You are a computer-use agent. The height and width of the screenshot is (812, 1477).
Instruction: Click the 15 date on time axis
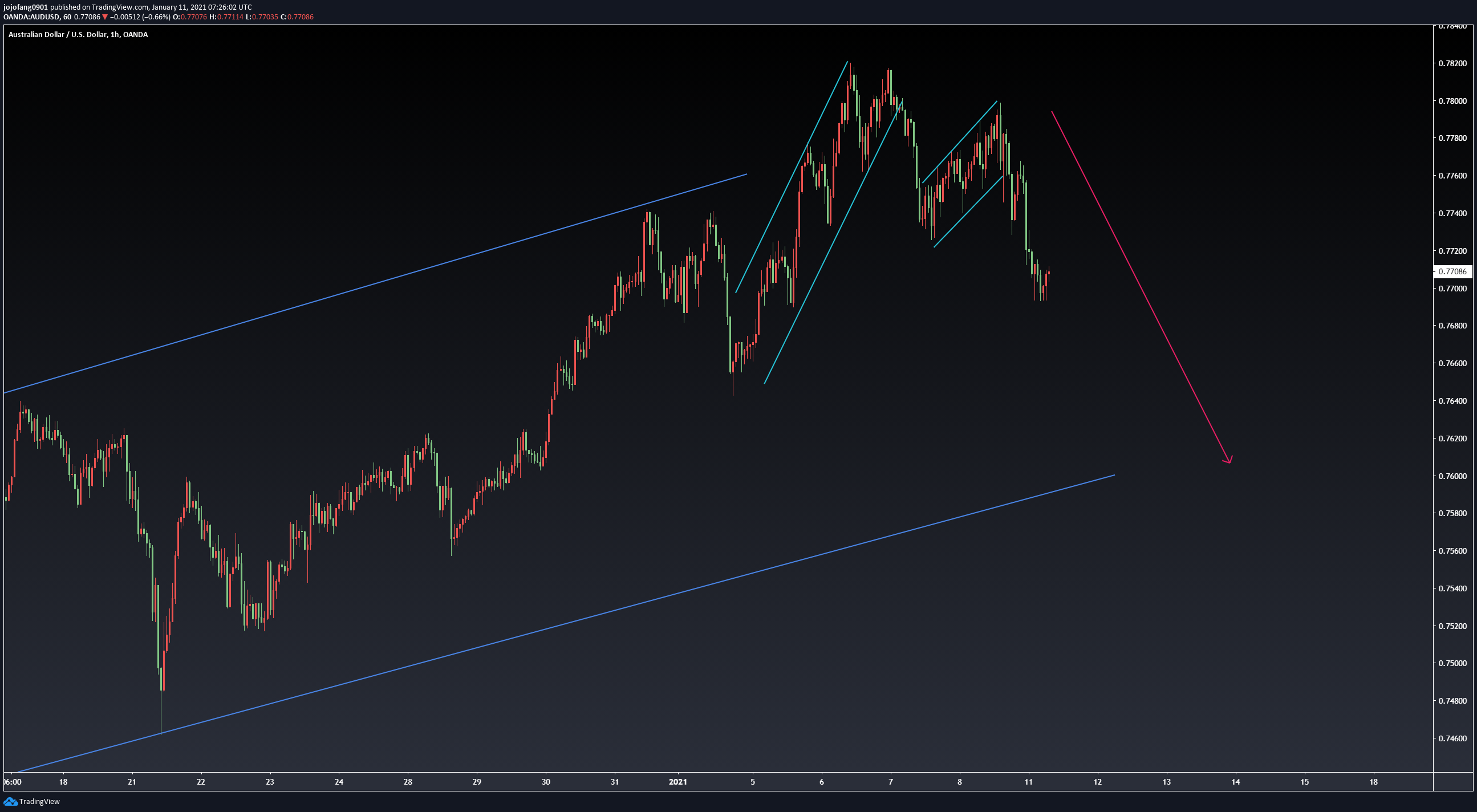(x=1304, y=782)
